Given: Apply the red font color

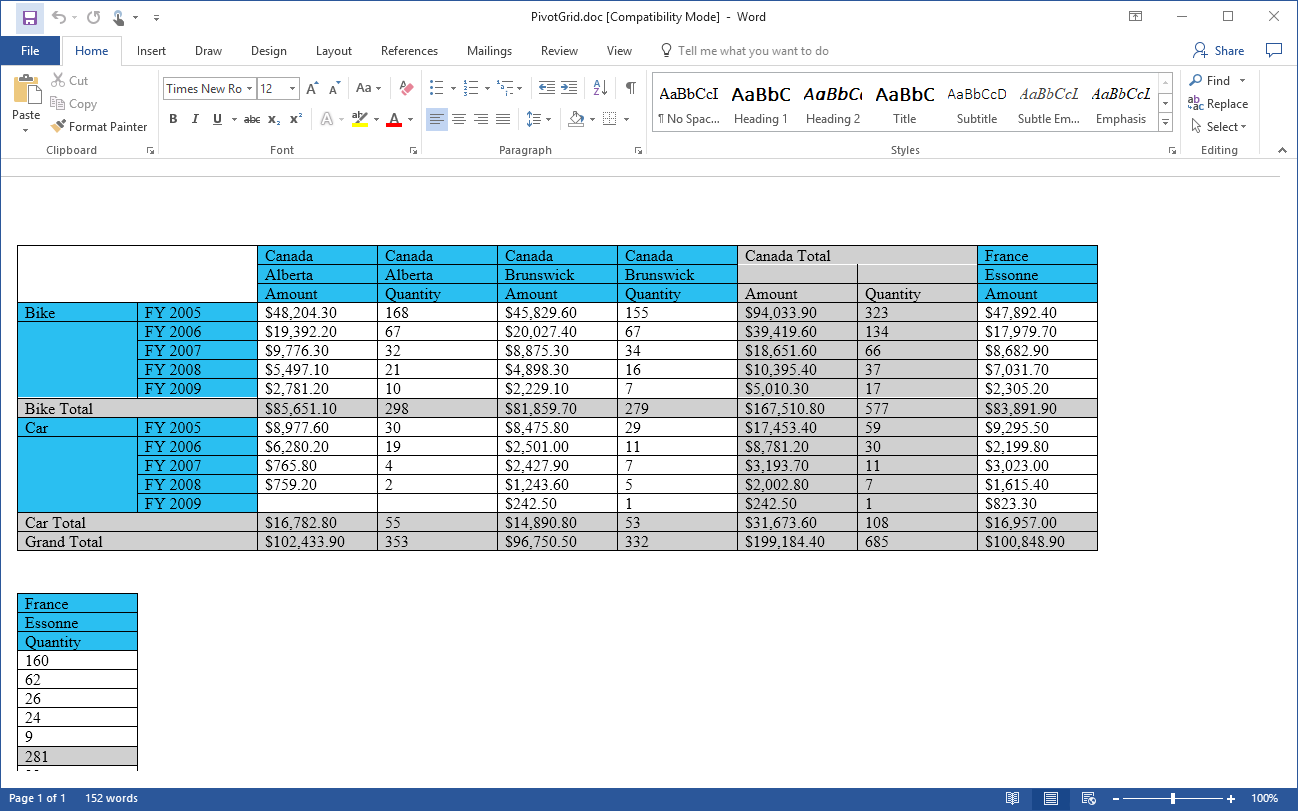Looking at the screenshot, I should point(394,119).
